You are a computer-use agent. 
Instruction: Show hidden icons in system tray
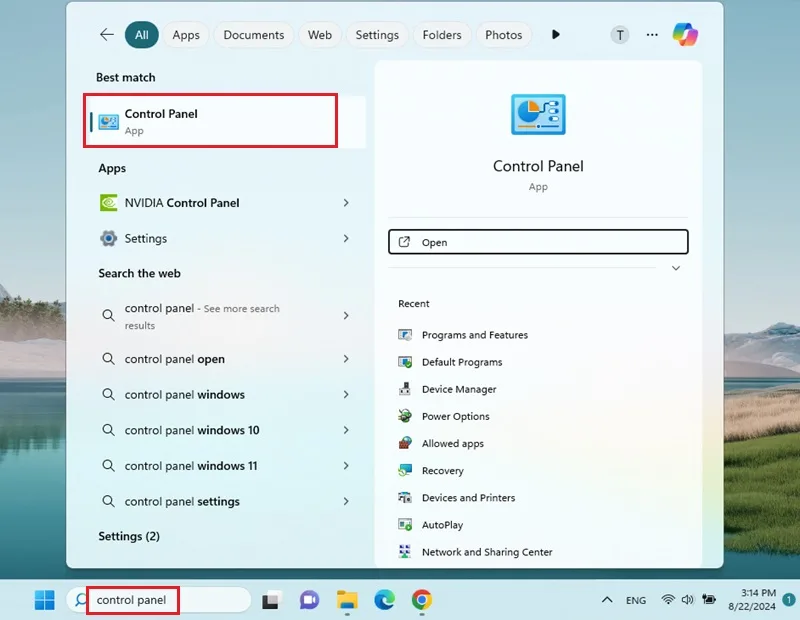pyautogui.click(x=607, y=600)
